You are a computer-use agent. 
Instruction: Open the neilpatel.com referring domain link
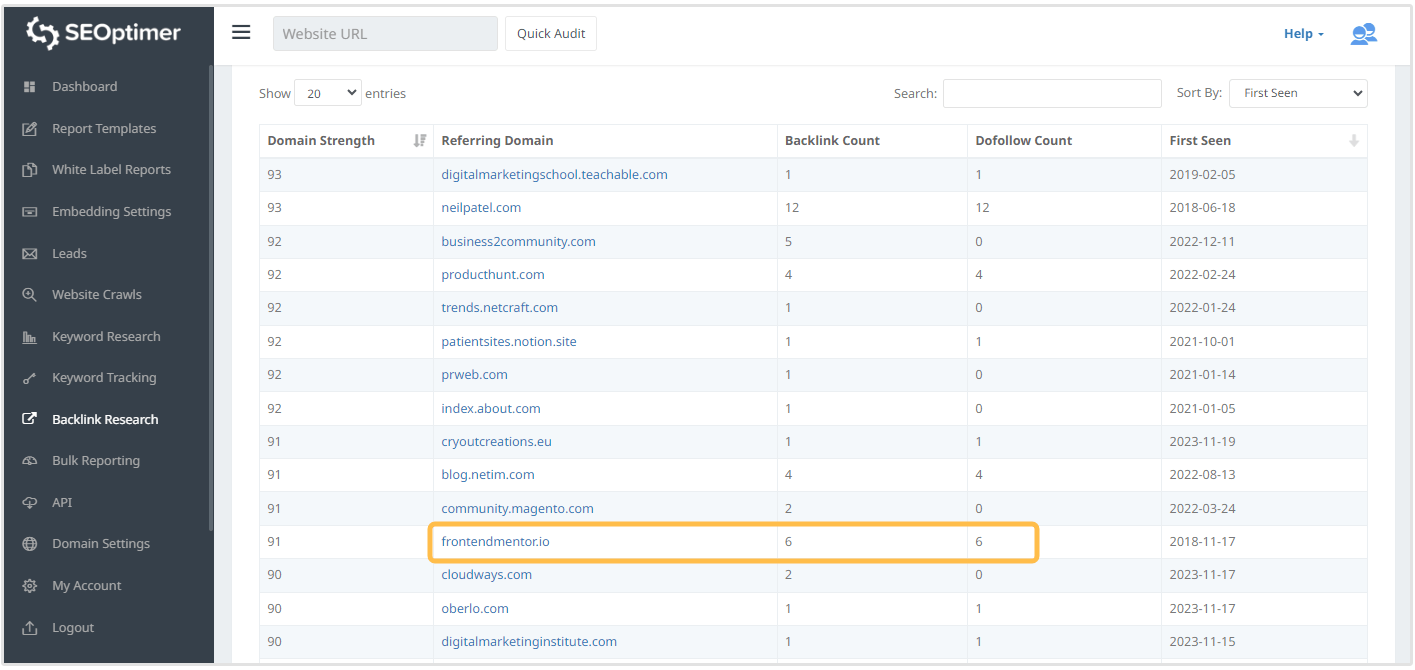pyautogui.click(x=481, y=208)
